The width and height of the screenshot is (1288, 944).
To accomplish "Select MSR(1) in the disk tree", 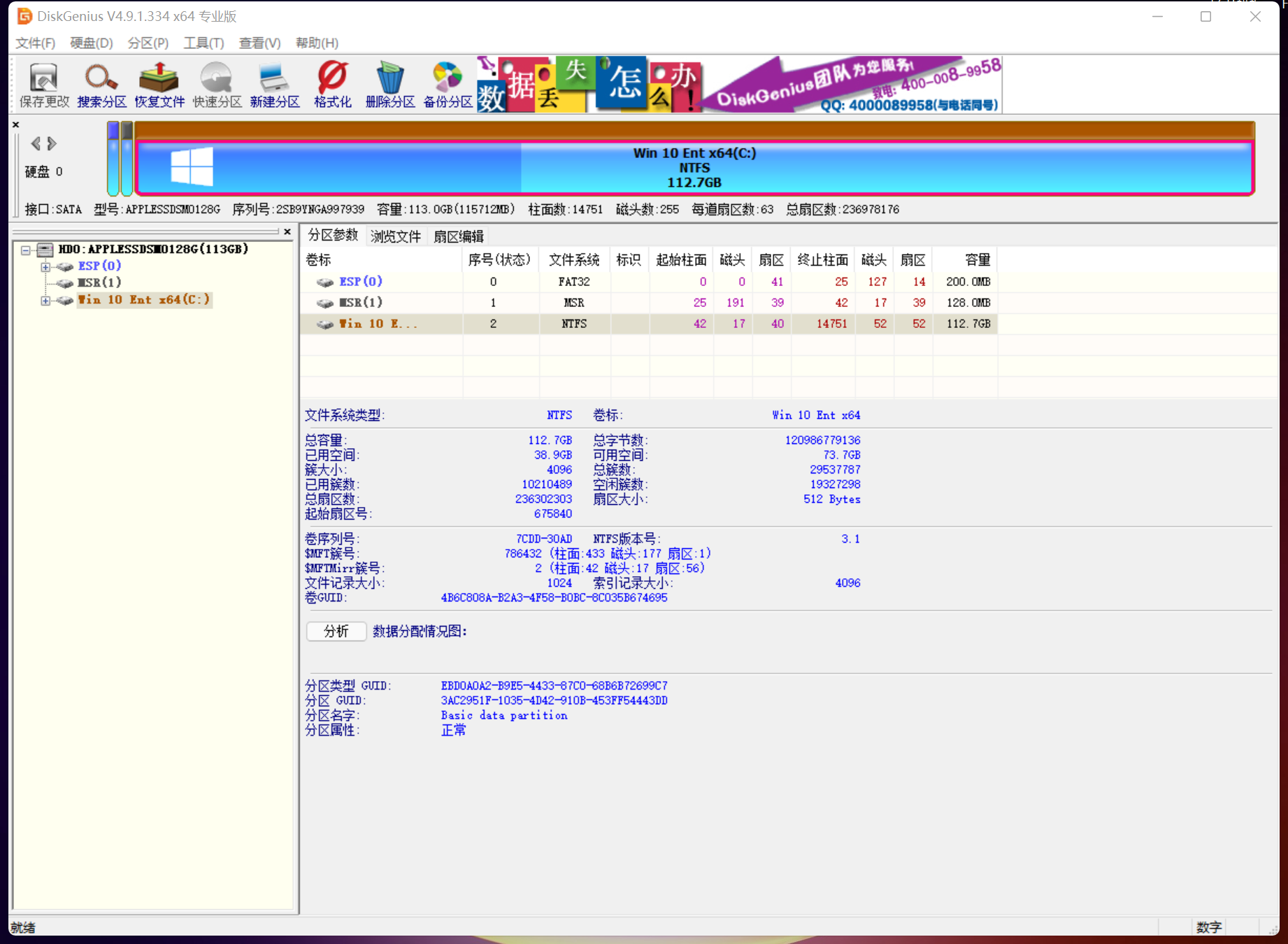I will pyautogui.click(x=99, y=283).
